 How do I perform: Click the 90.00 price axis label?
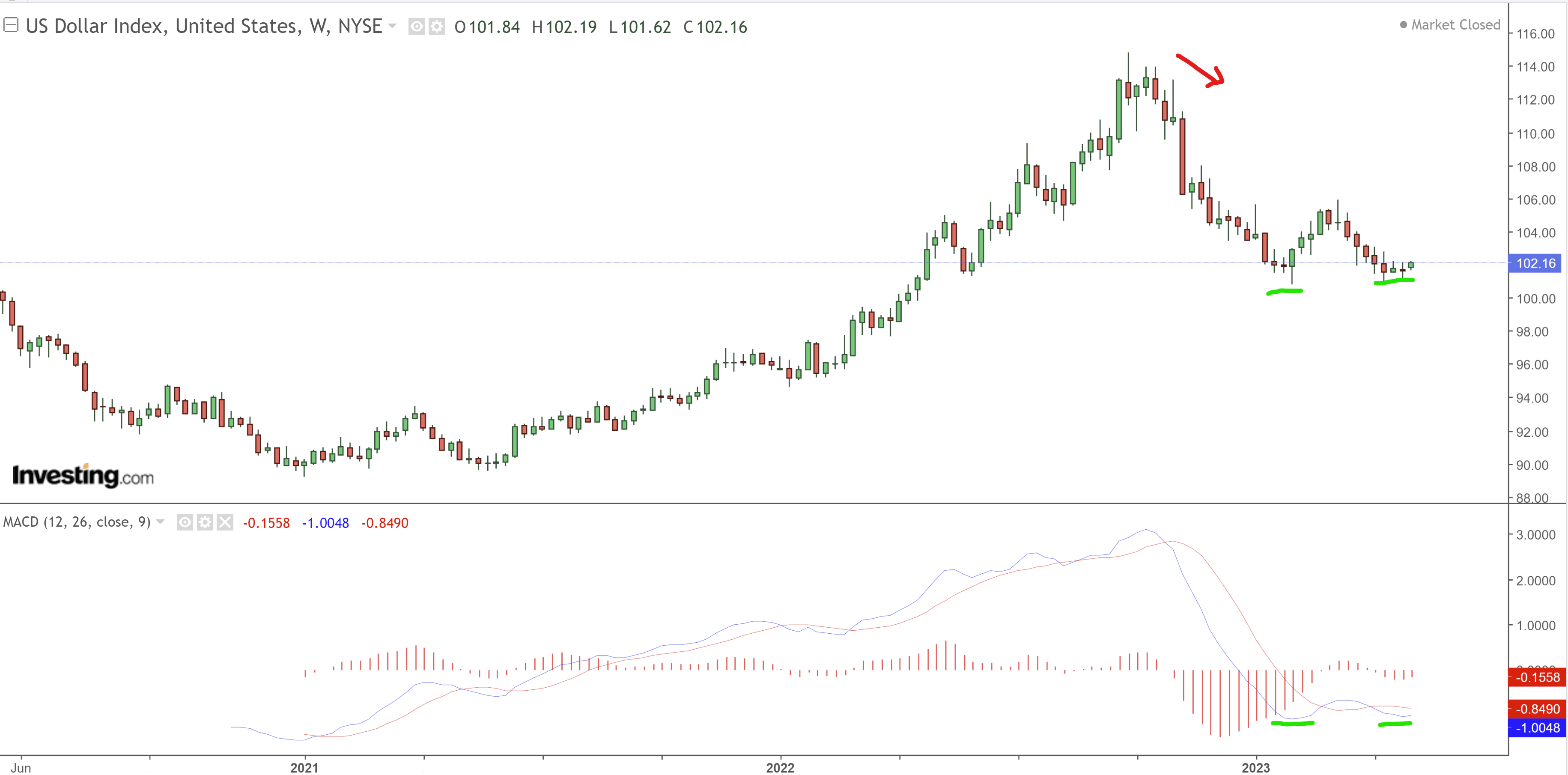pyautogui.click(x=1532, y=465)
